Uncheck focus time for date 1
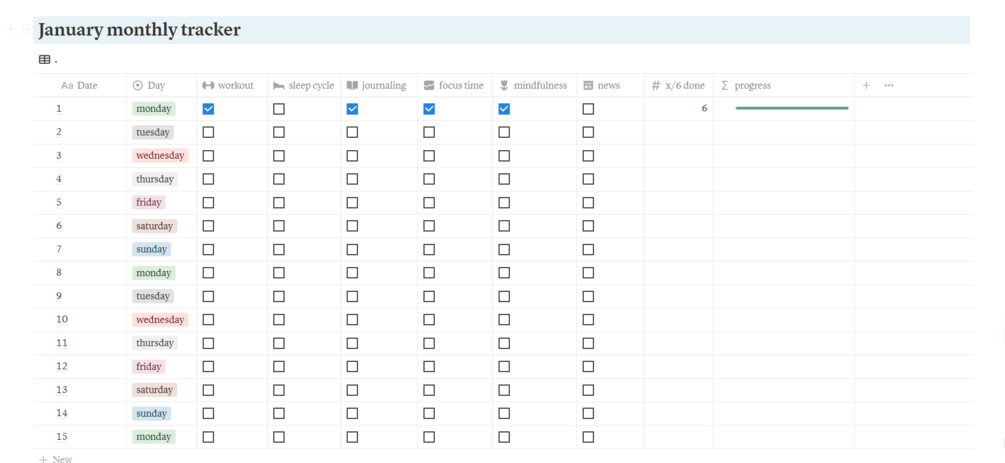1005x463 pixels. [429, 109]
